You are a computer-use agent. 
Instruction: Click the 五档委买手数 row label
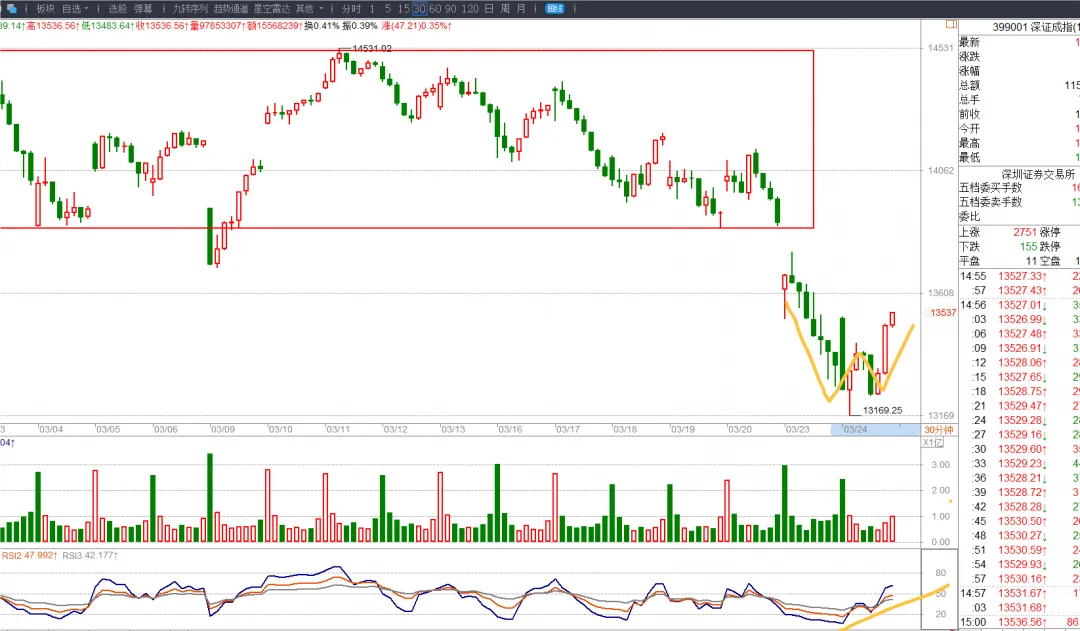coord(990,187)
